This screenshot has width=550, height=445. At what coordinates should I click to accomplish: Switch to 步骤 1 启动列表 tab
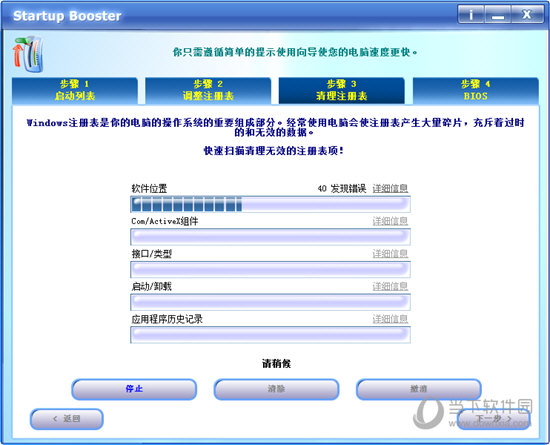74,90
